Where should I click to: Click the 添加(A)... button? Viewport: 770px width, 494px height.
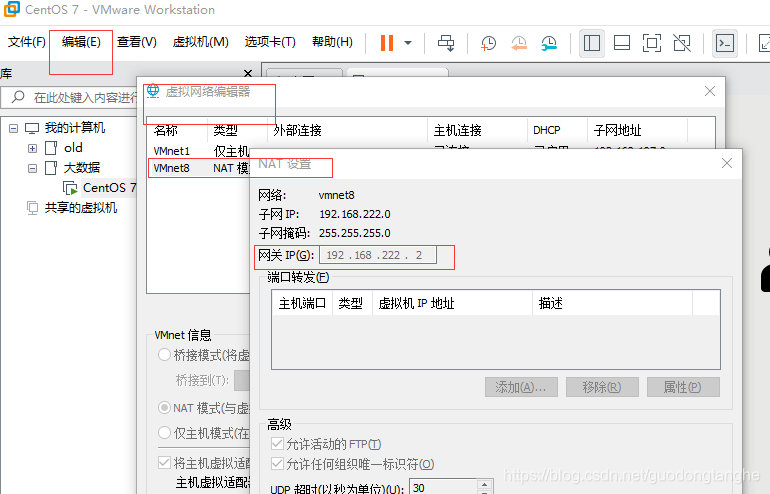521,387
